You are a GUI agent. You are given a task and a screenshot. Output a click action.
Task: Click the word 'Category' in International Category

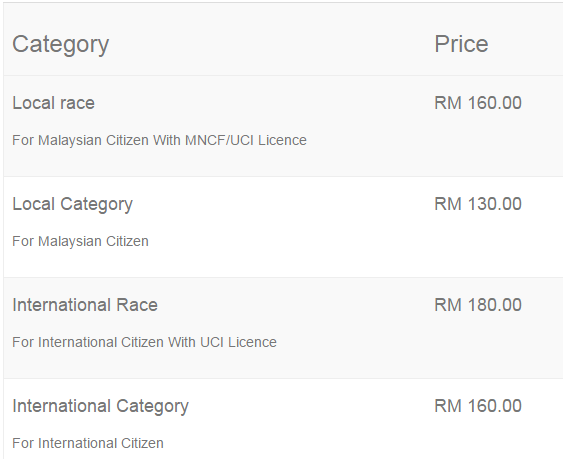[153, 407]
